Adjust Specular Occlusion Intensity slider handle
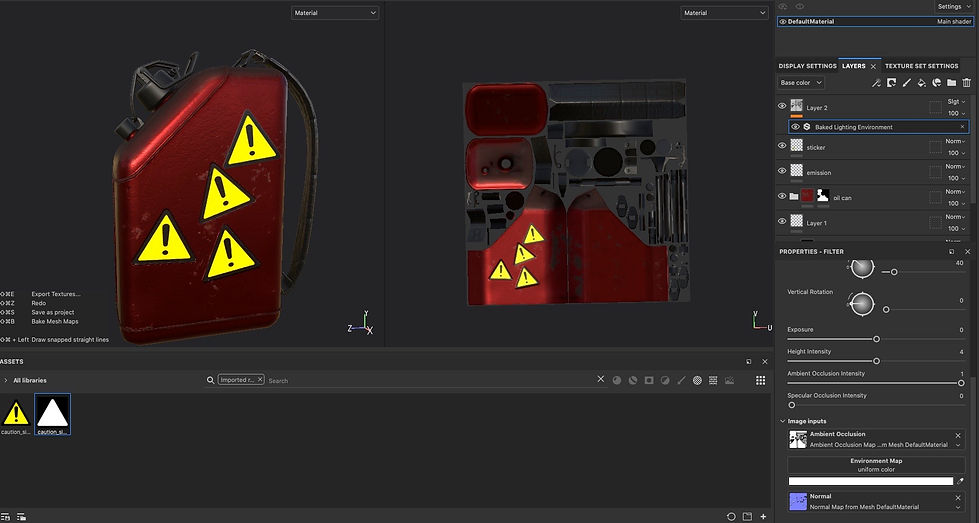 (792, 405)
